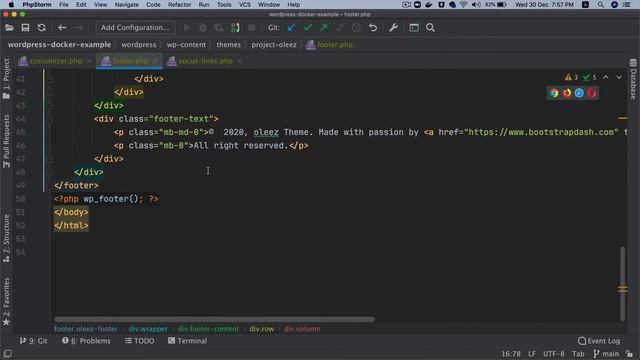Close the social-links.php tab
This screenshot has height=360, width=640.
pos(240,61)
